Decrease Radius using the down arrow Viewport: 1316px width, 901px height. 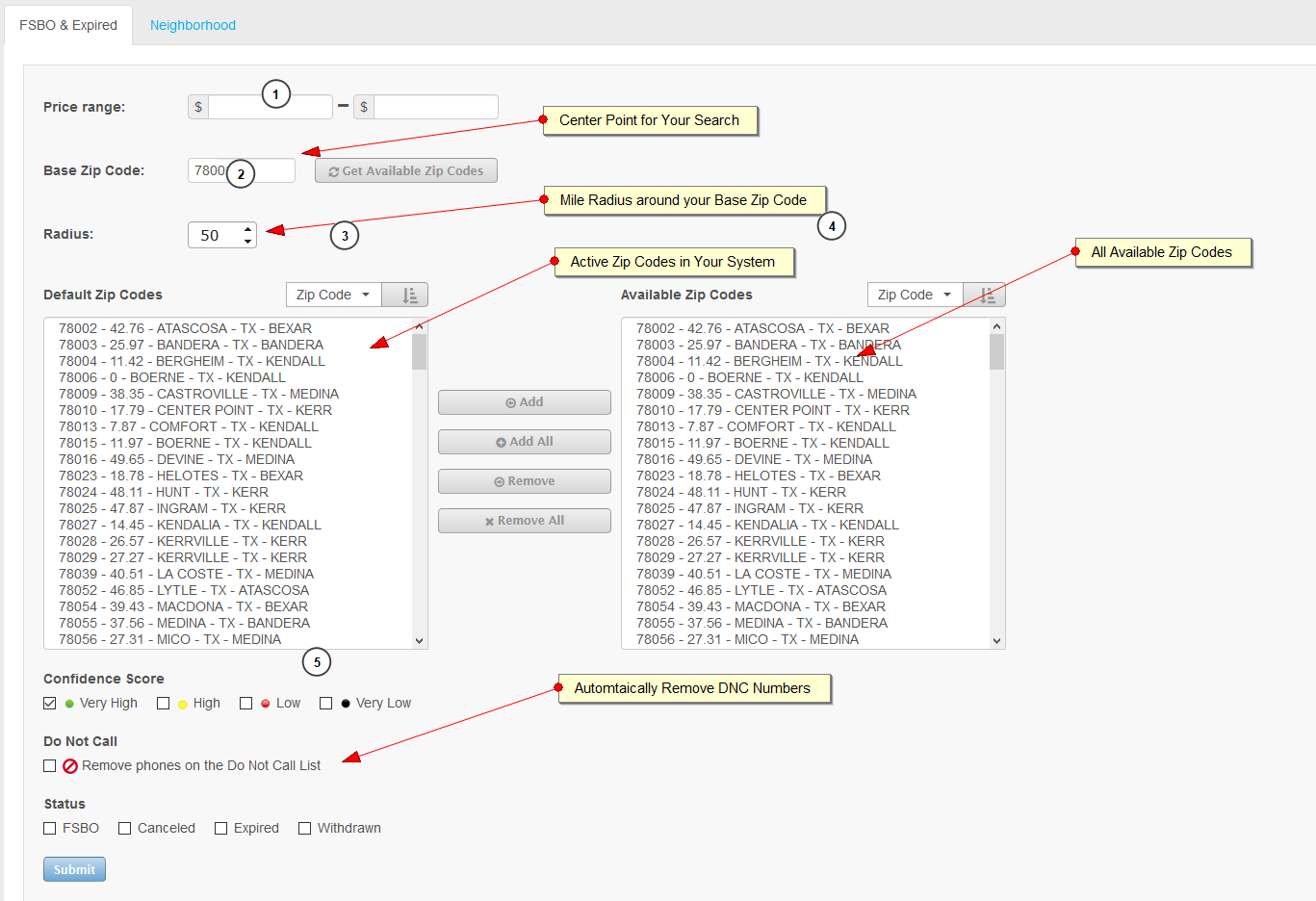click(x=248, y=241)
